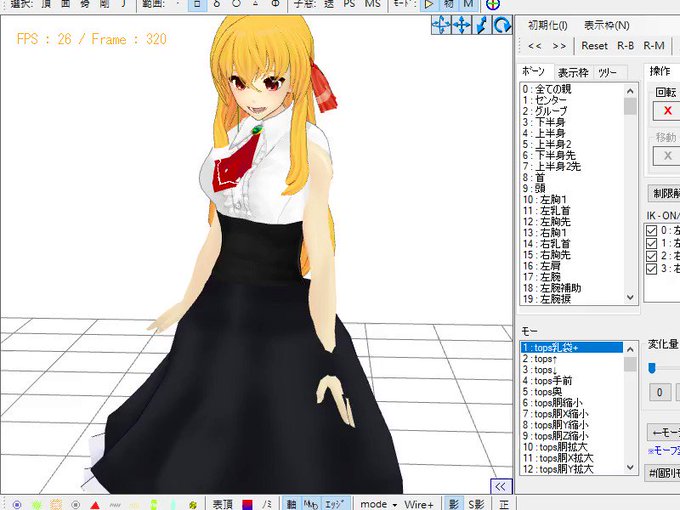Click the green burst display icon
680x510 pixels.
(36, 504)
